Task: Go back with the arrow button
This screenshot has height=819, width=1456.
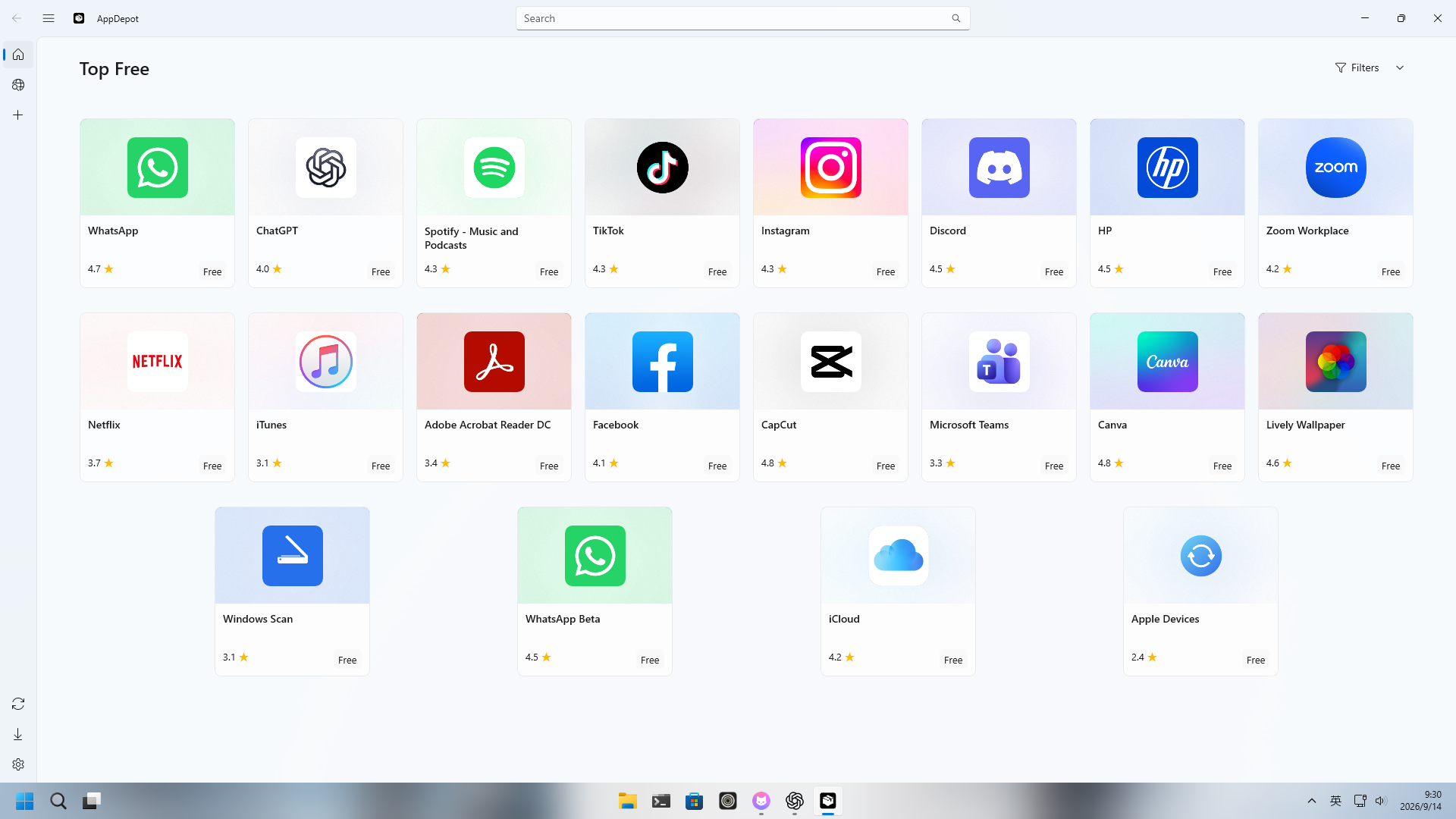Action: point(17,18)
